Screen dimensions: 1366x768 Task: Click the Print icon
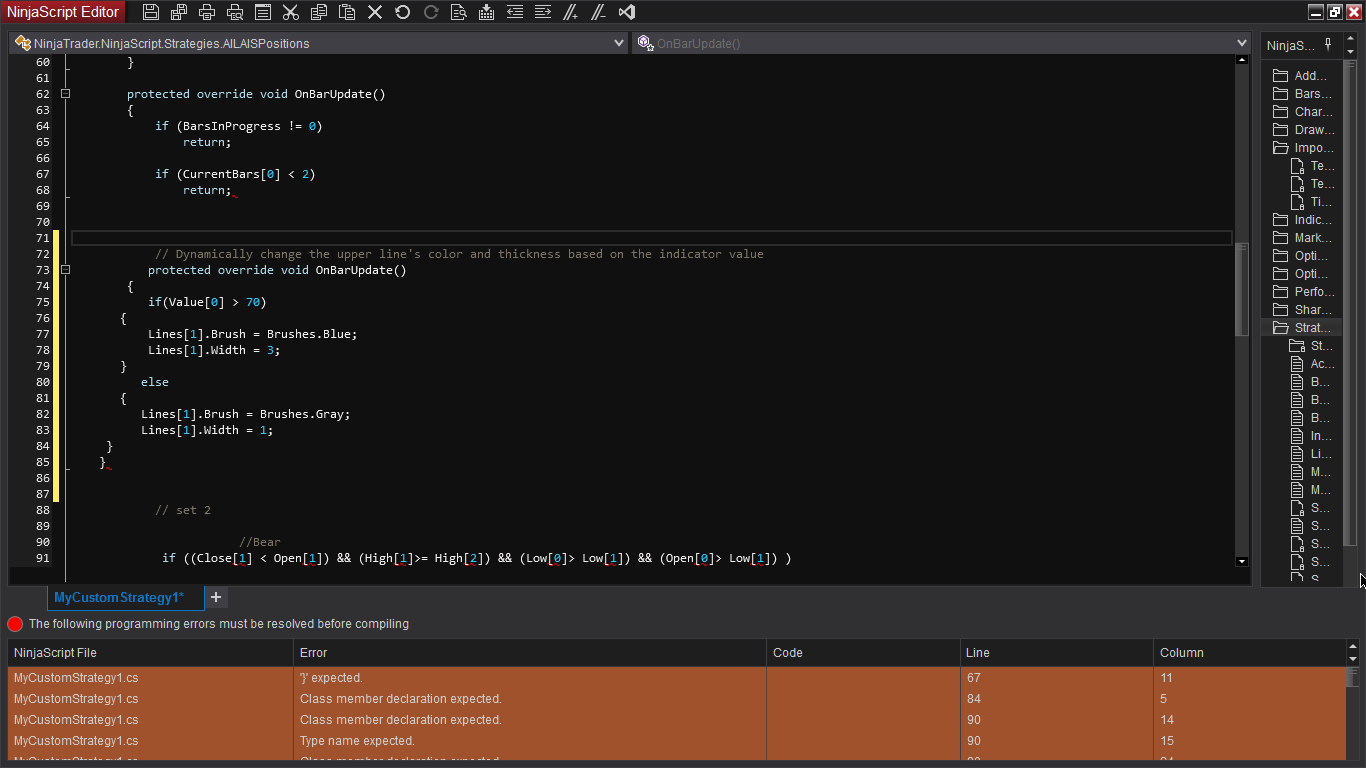(207, 12)
